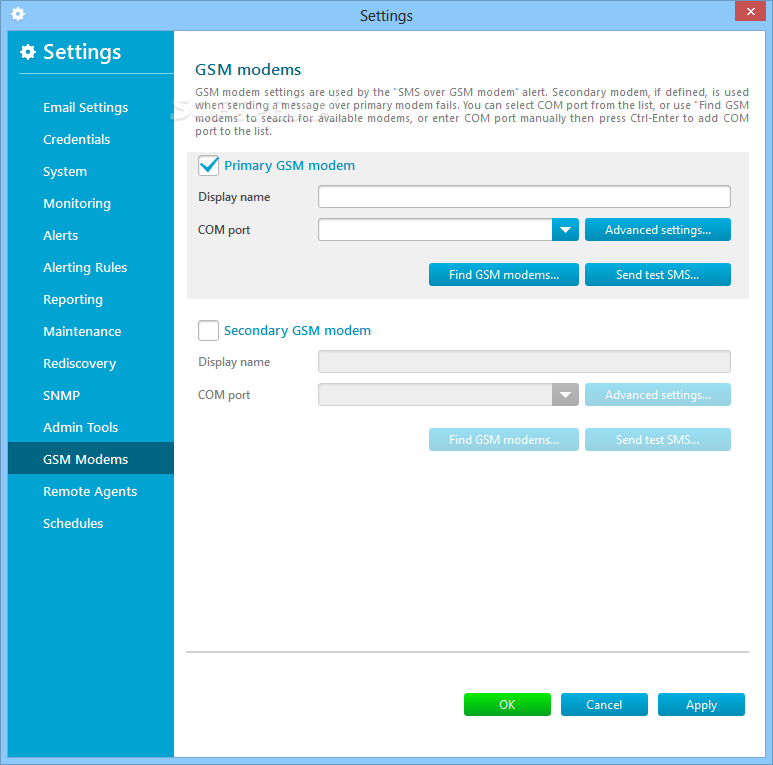
Task: Show the Reporting settings
Action: tap(72, 300)
